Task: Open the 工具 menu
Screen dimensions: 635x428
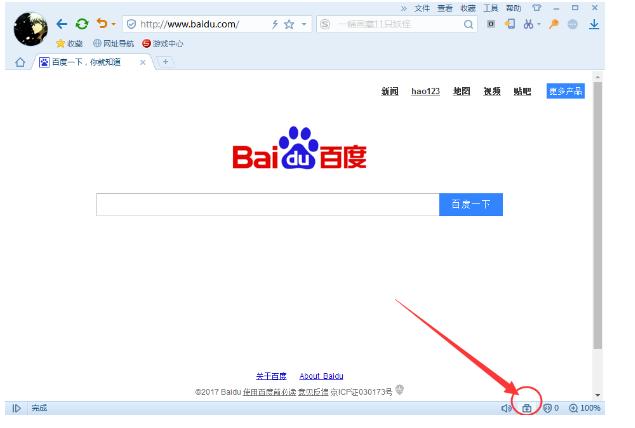Action: (491, 7)
